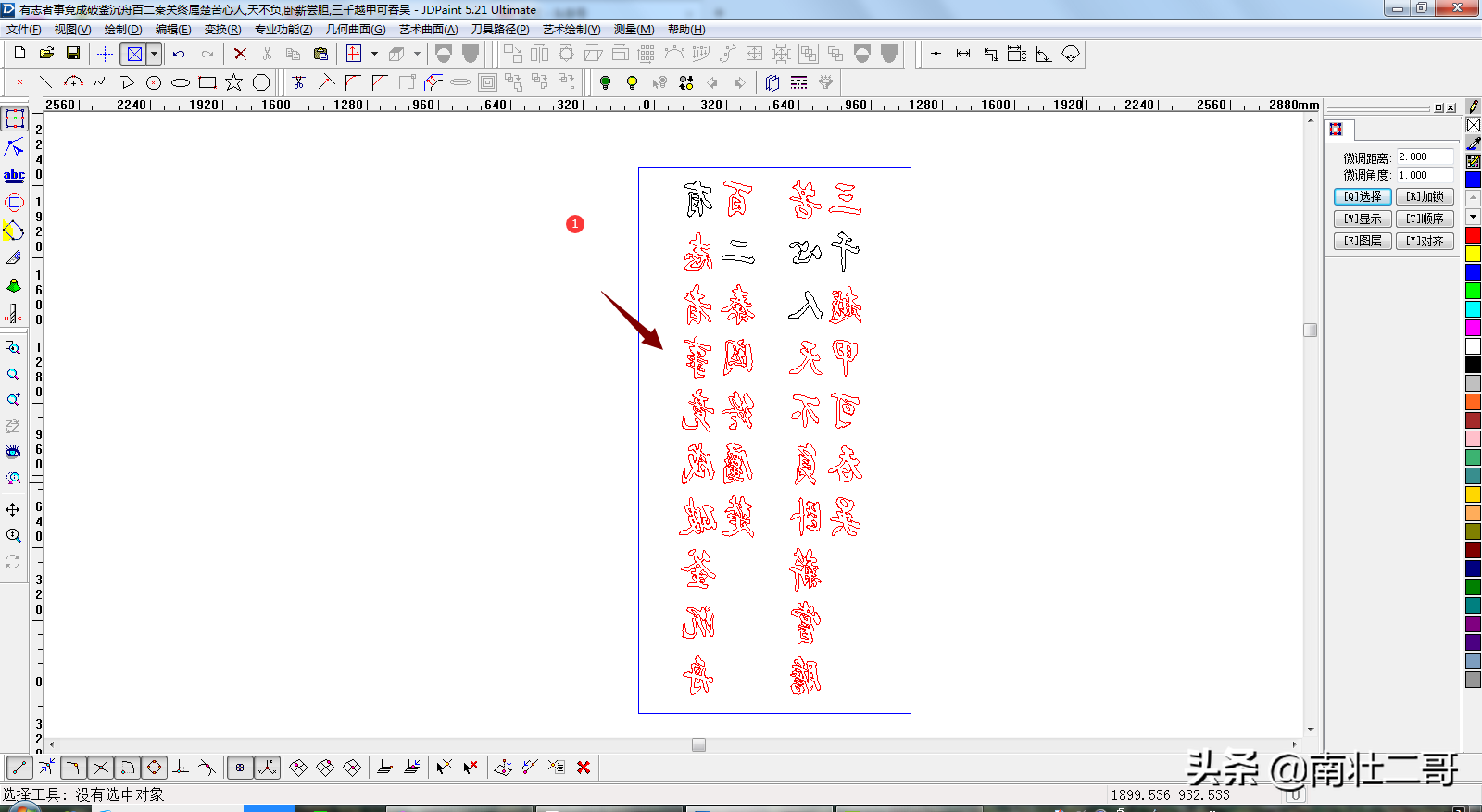Delete selection with the red X icon
The width and height of the screenshot is (1482, 812).
240,54
